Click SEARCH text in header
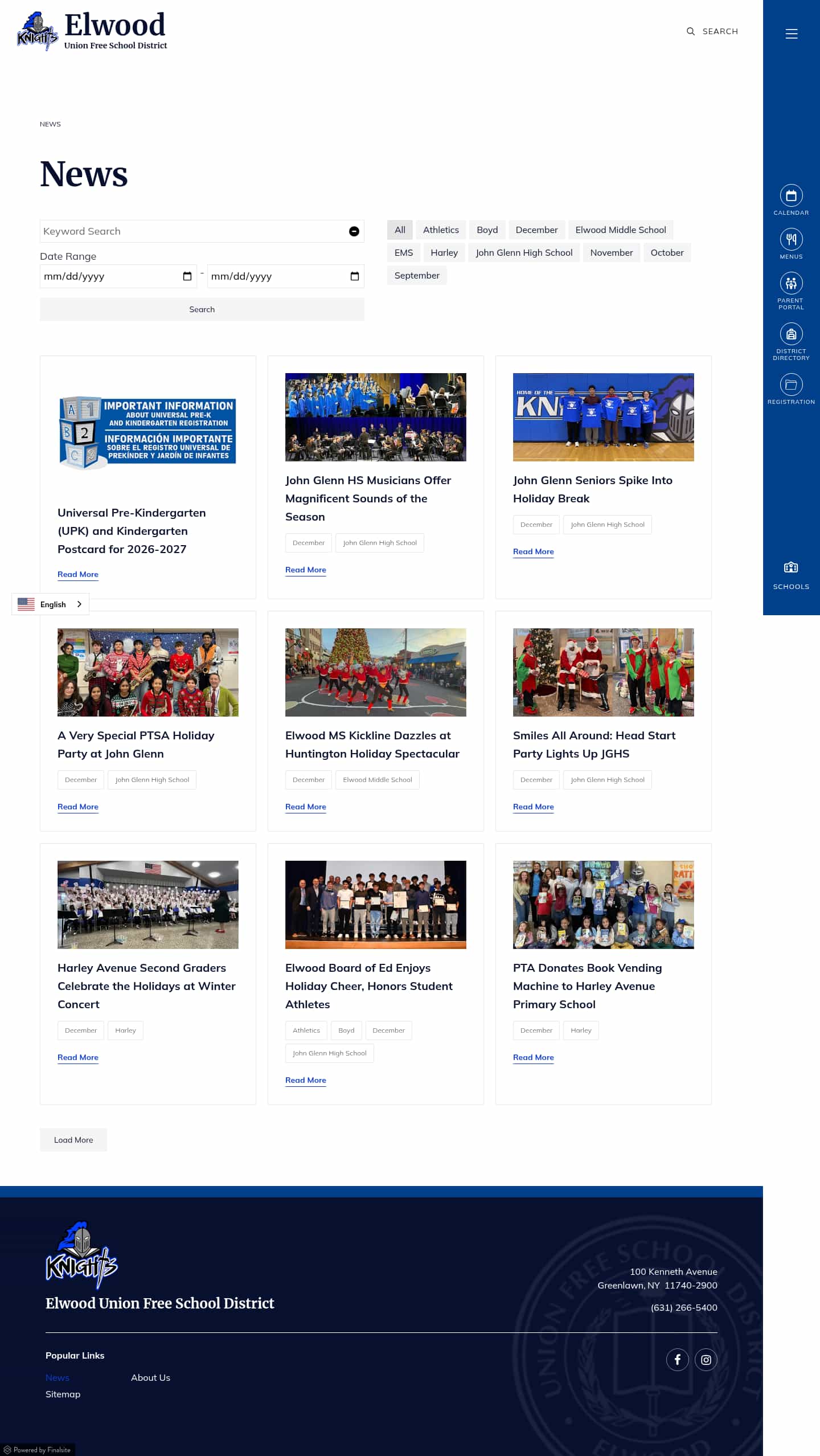The width and height of the screenshot is (820, 1456). pos(720,31)
